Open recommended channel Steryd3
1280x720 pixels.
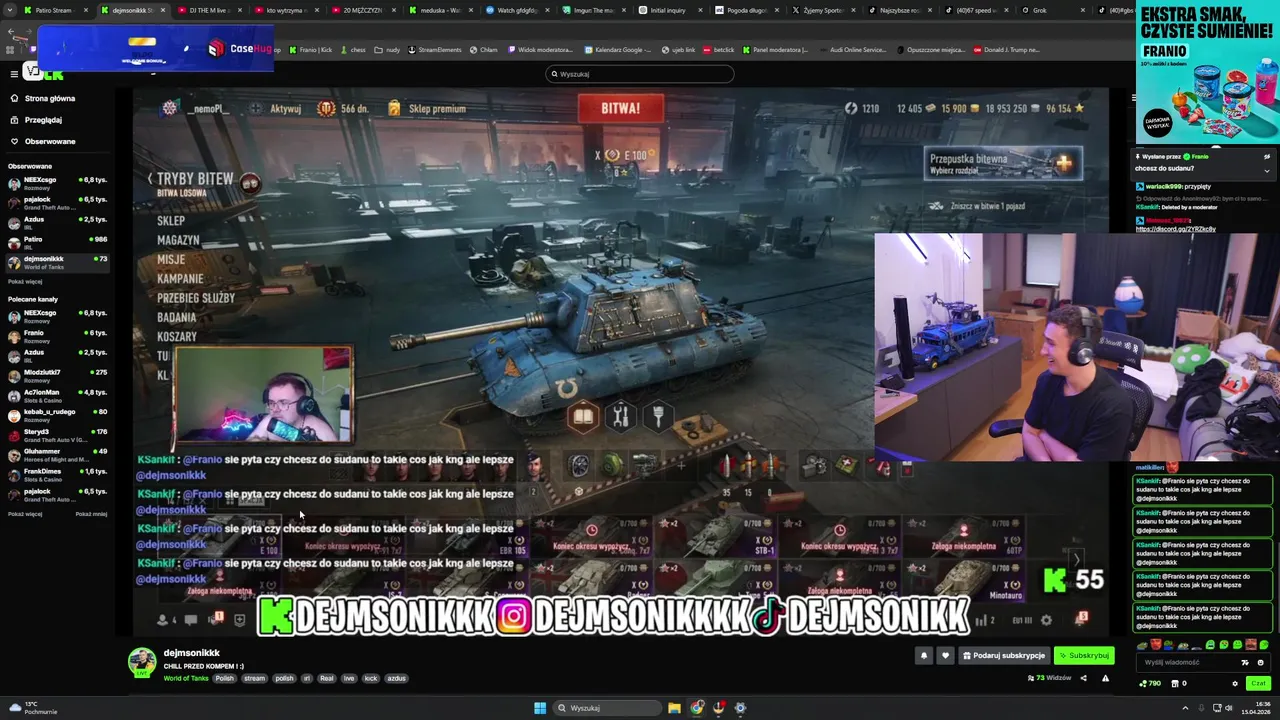(x=58, y=435)
